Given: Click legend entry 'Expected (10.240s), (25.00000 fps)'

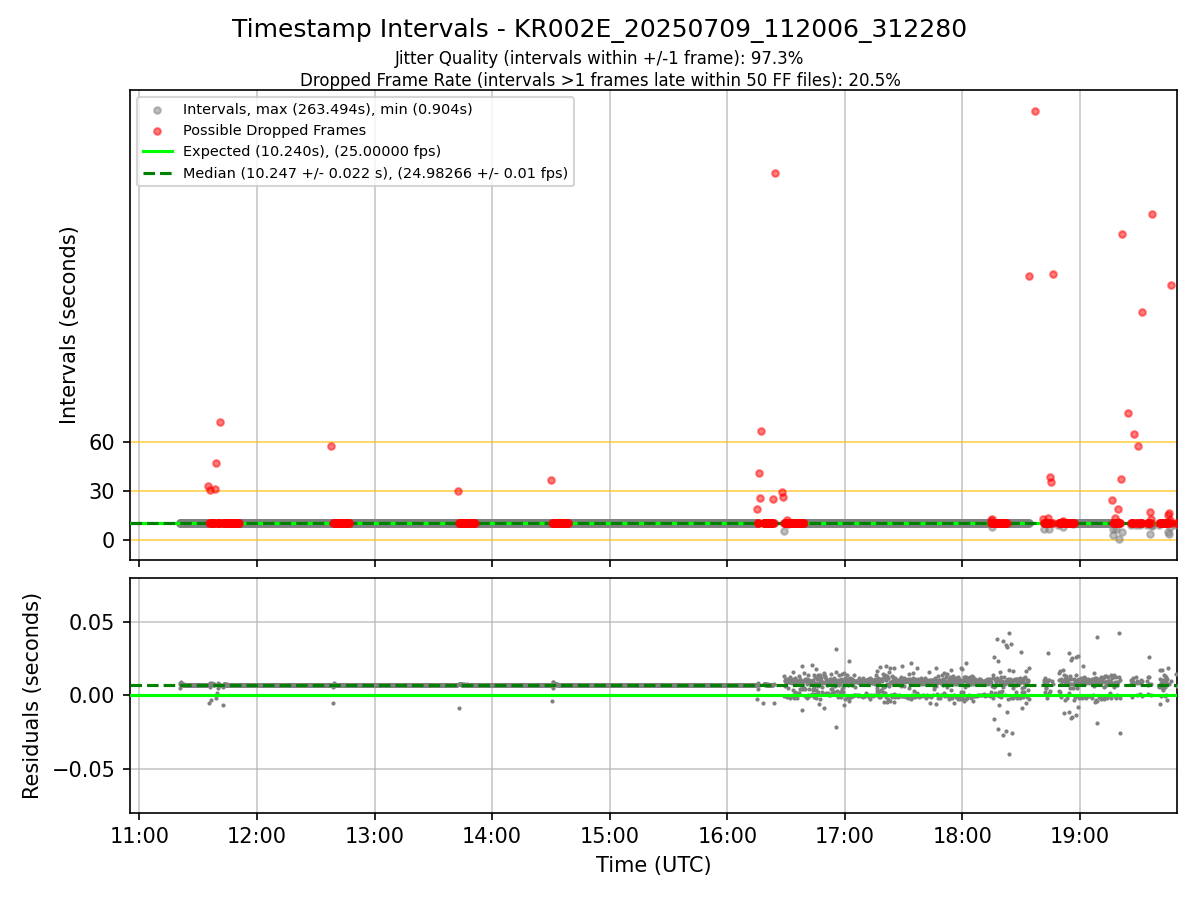Looking at the screenshot, I should click(x=312, y=151).
